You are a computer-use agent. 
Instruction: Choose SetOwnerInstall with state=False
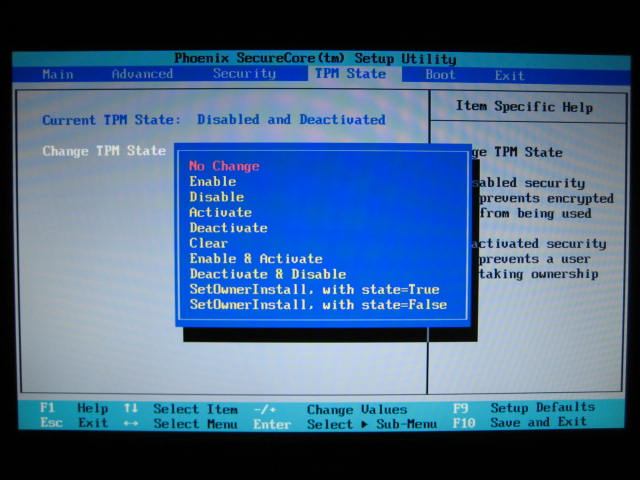[318, 305]
